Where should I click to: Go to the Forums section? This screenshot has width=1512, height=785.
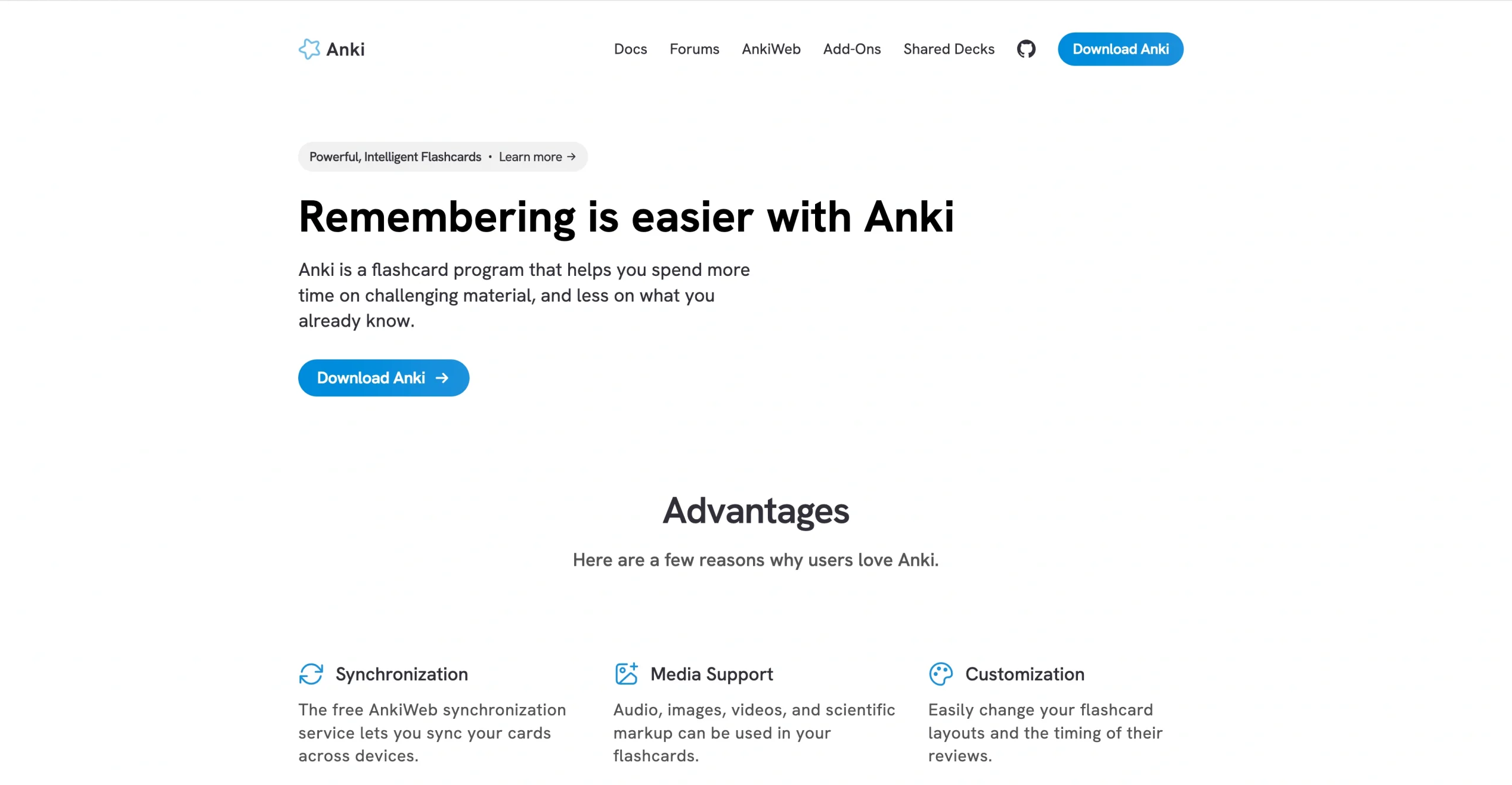pyautogui.click(x=694, y=49)
